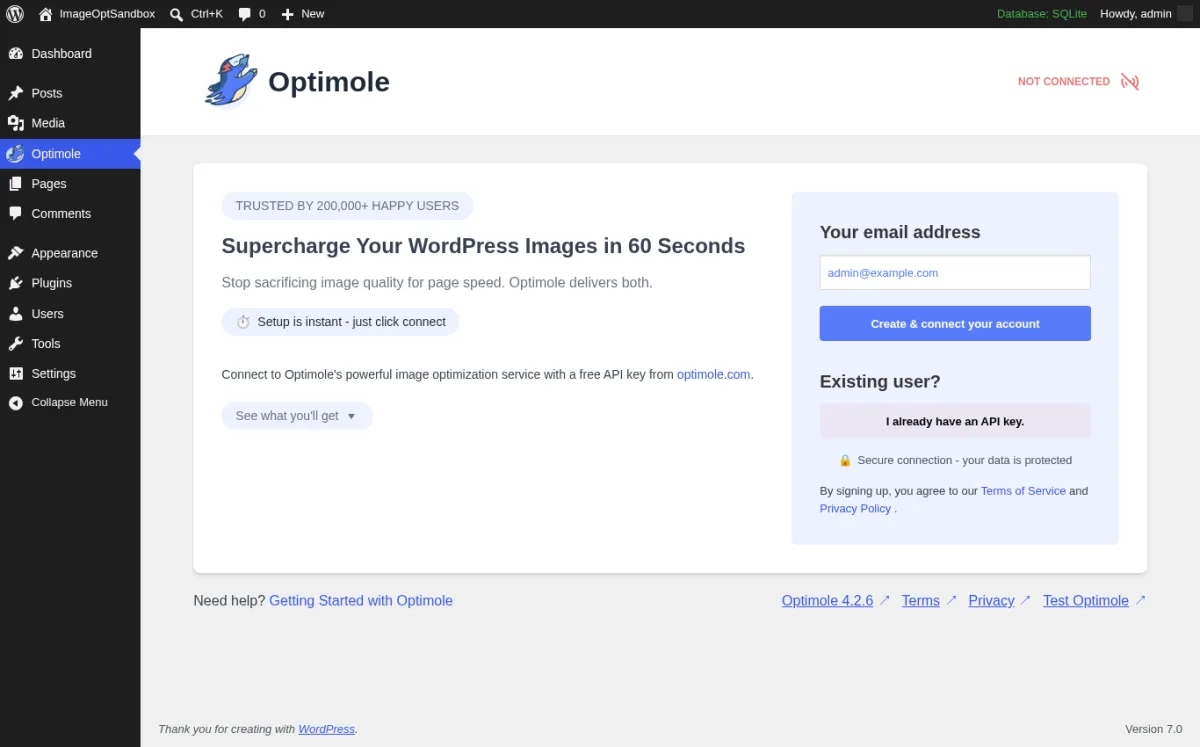Image resolution: width=1200 pixels, height=747 pixels.
Task: Open the Ctrl+K search magnifier icon
Action: pyautogui.click(x=176, y=14)
